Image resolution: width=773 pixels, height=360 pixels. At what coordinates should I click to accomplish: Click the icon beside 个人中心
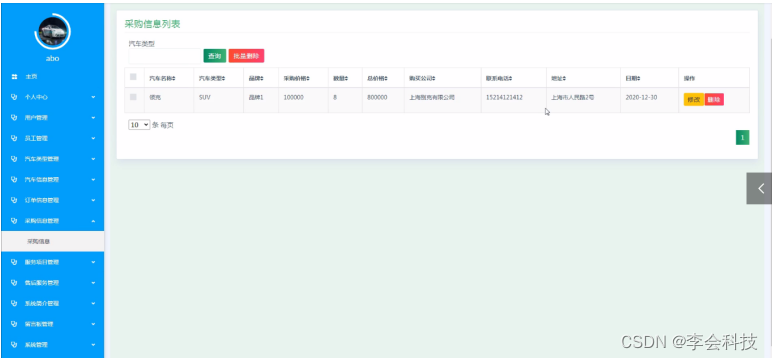point(14,98)
